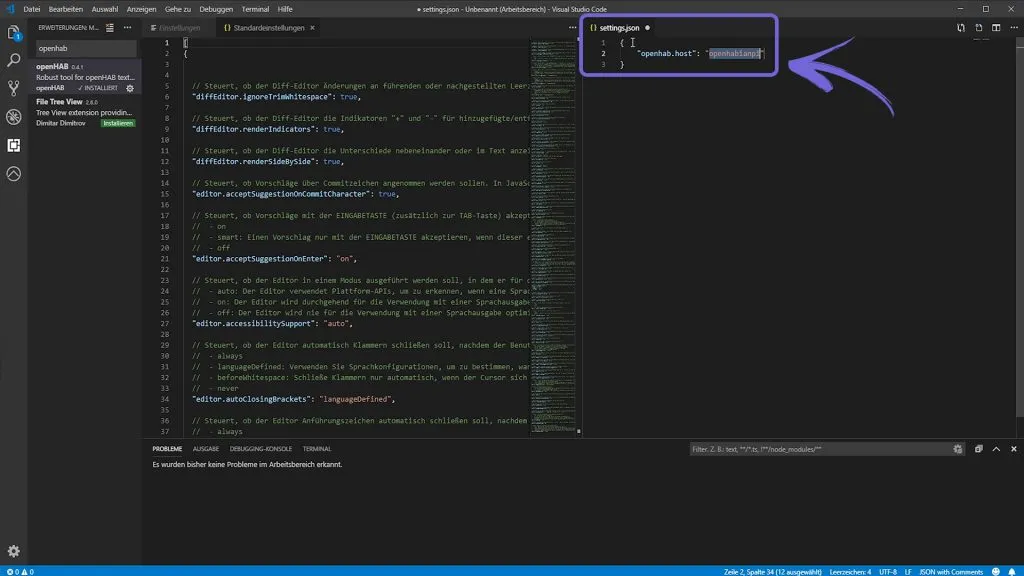Open the Source Control view icon

tap(13, 88)
